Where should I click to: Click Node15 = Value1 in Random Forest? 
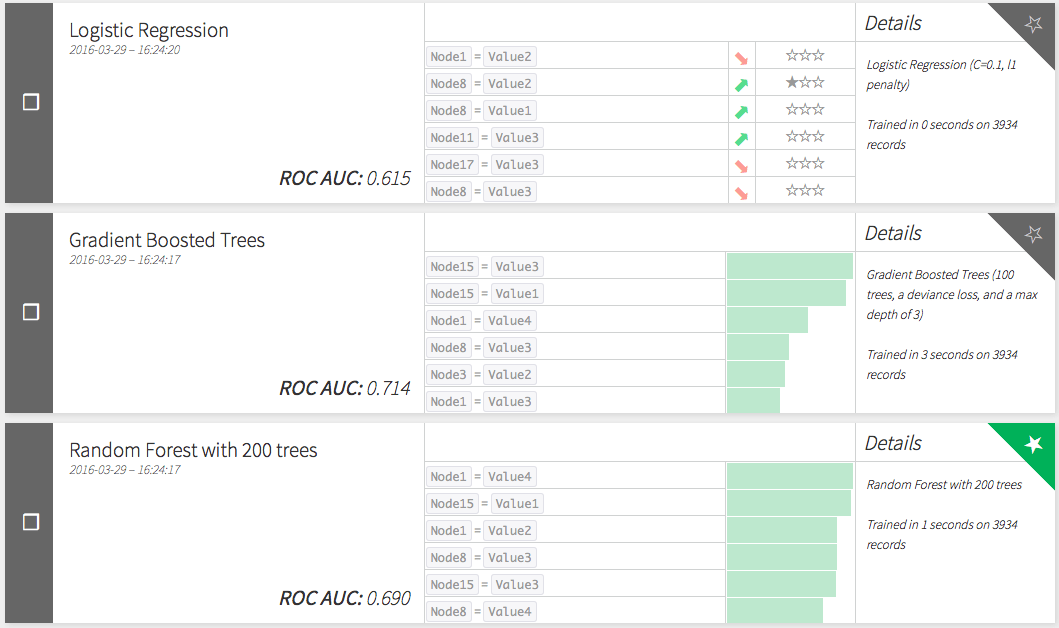point(485,504)
